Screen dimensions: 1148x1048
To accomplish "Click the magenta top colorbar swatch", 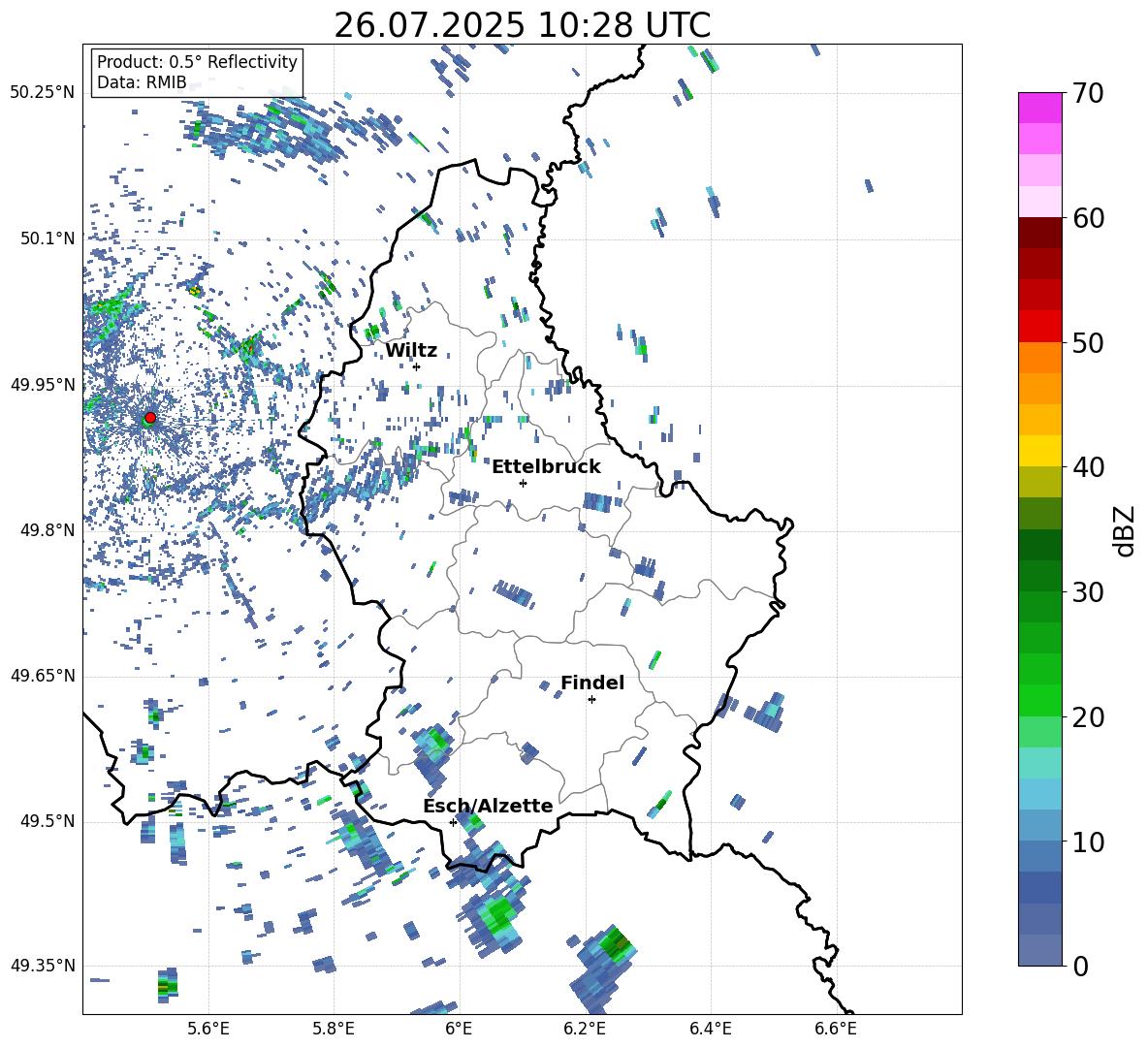I will 1039,108.
